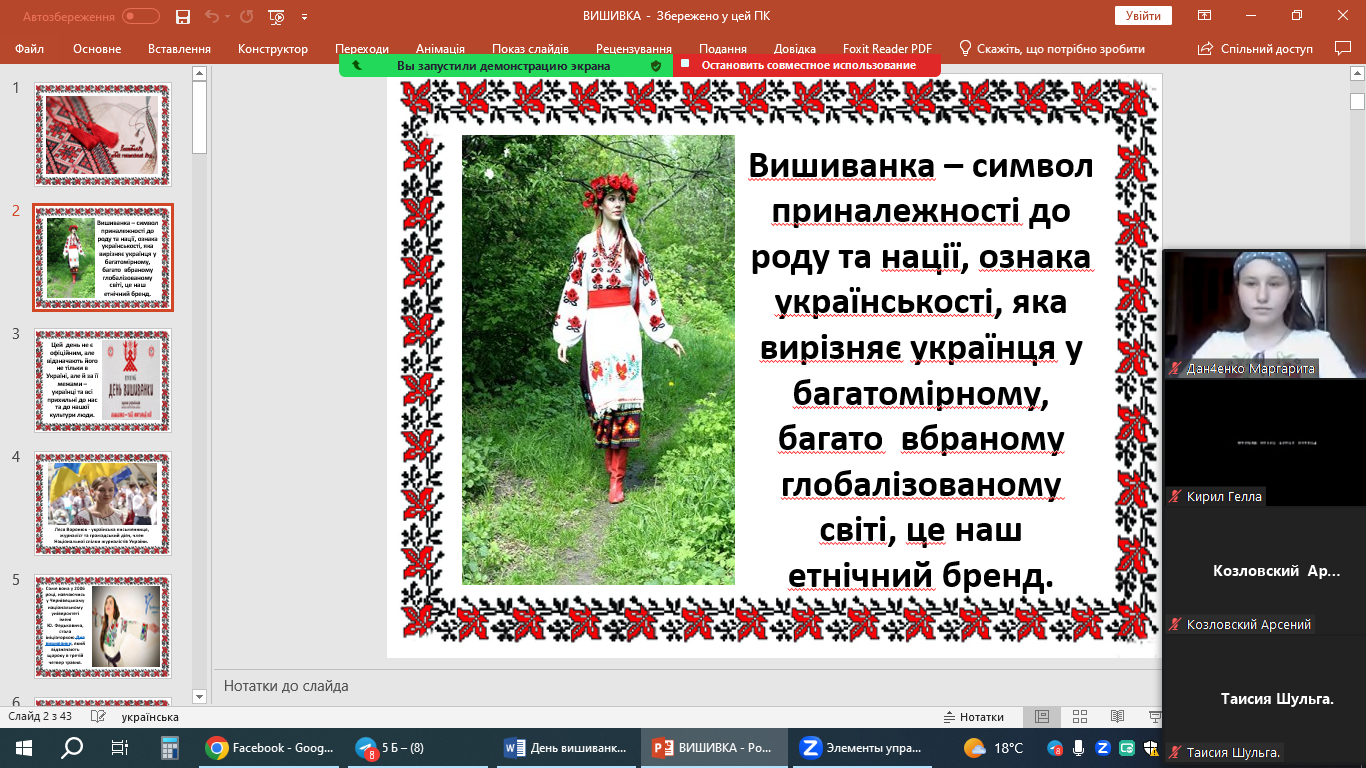Screen dimensions: 1366x768
Task: Click the Спільний доступ share button
Action: 1255,49
